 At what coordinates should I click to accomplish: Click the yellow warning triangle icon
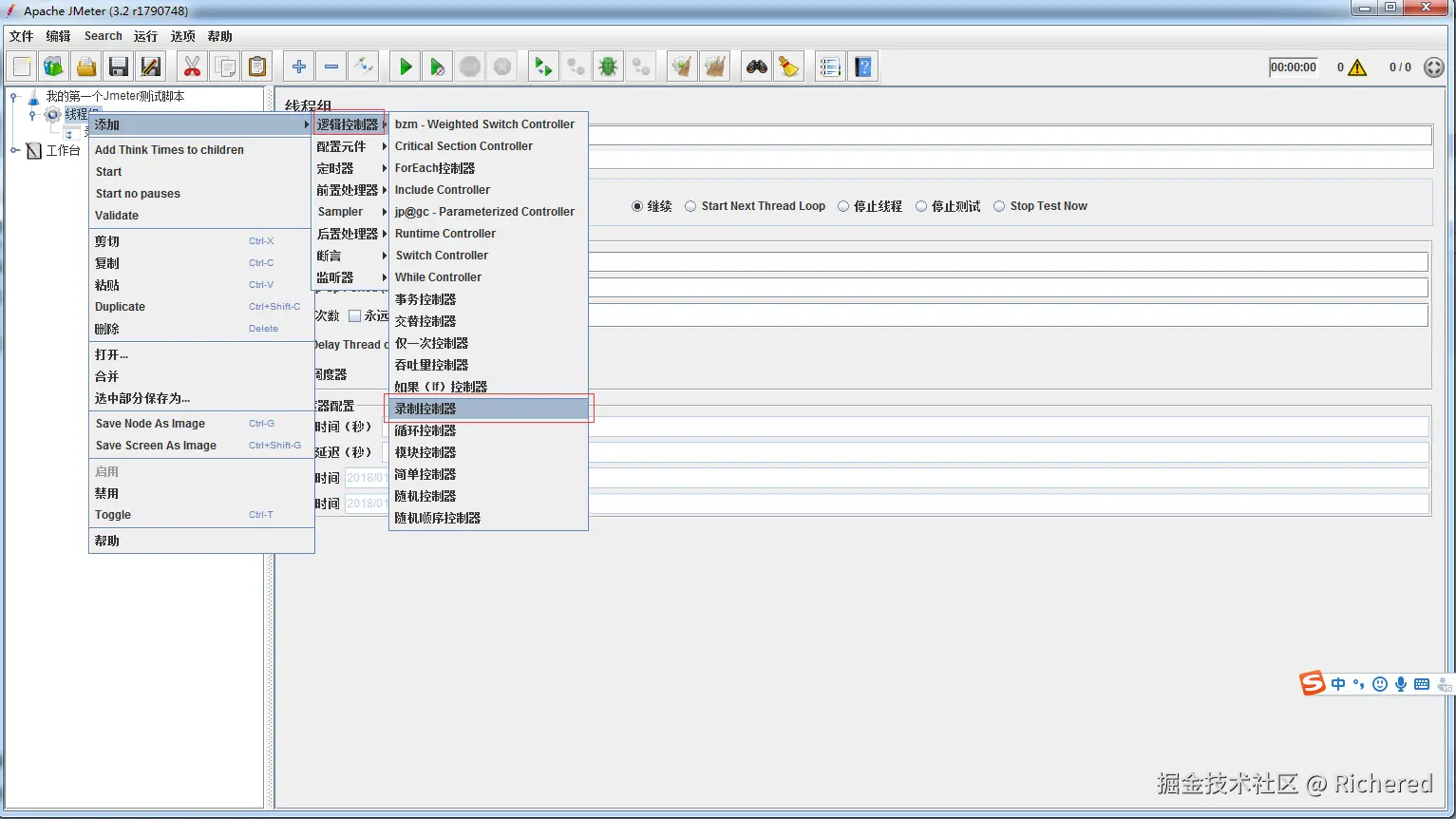point(1357,67)
